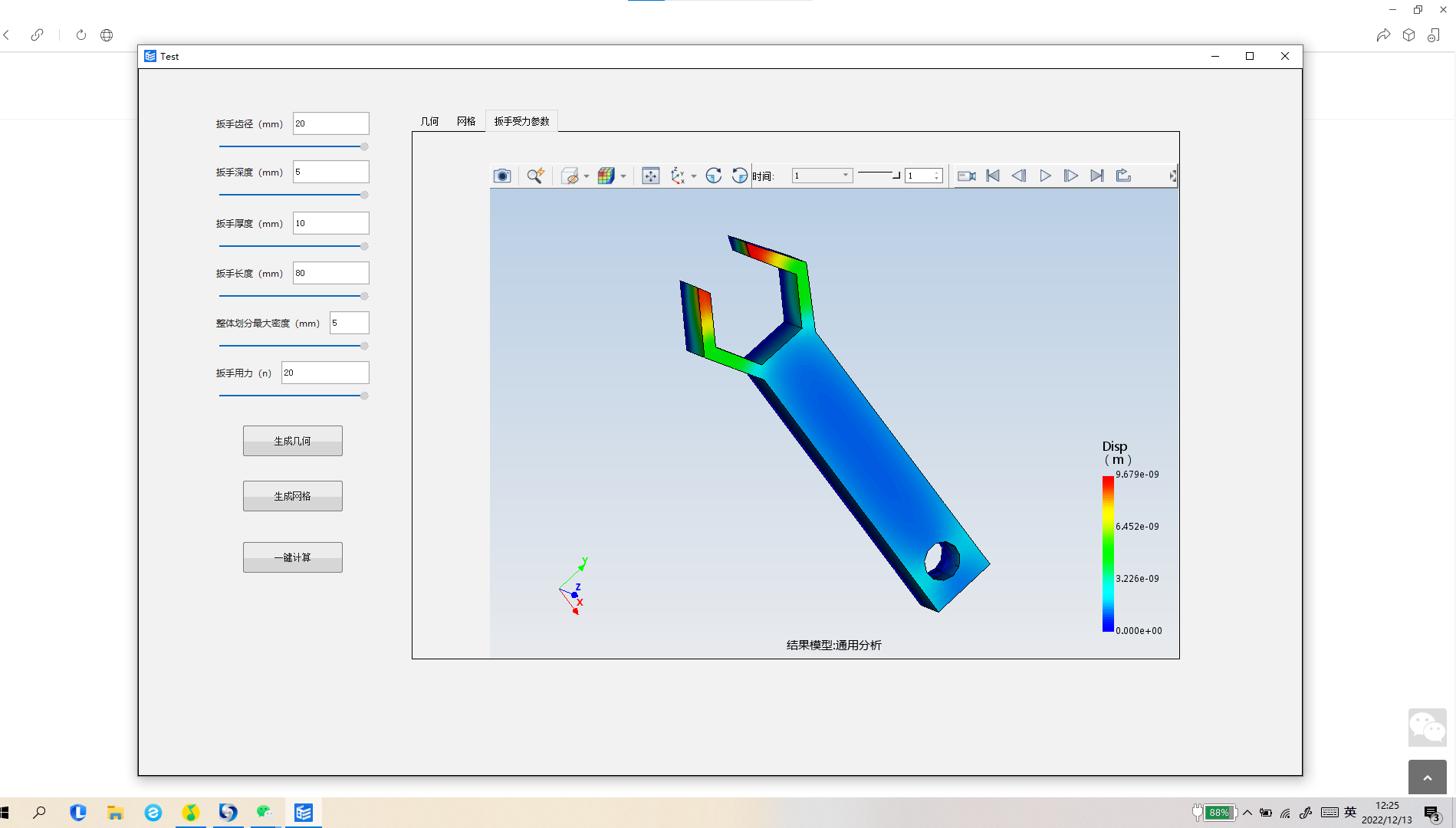Click the 生成几何 button
1456x828 pixels.
(293, 441)
